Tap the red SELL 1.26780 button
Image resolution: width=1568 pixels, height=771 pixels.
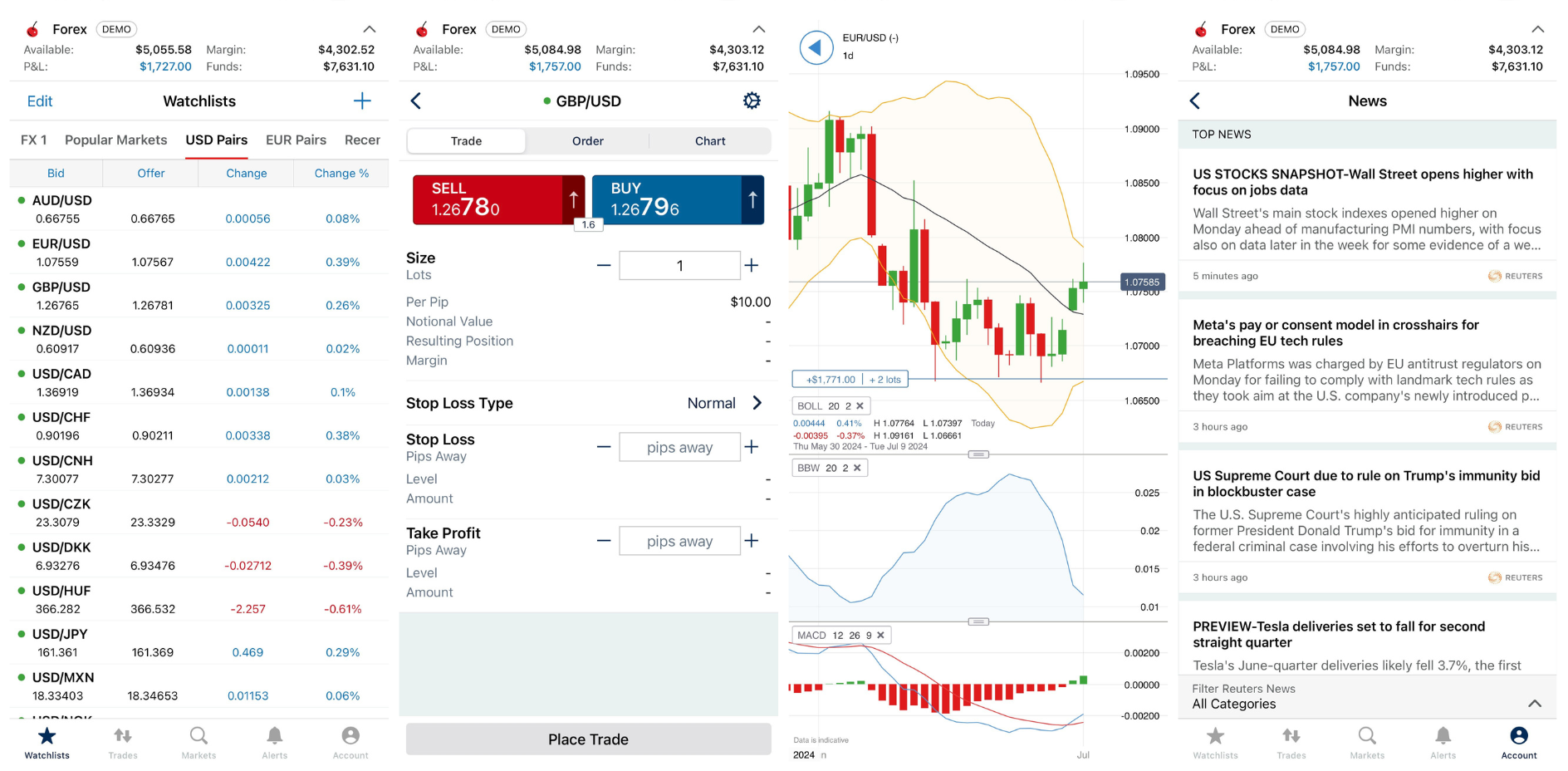click(x=498, y=199)
